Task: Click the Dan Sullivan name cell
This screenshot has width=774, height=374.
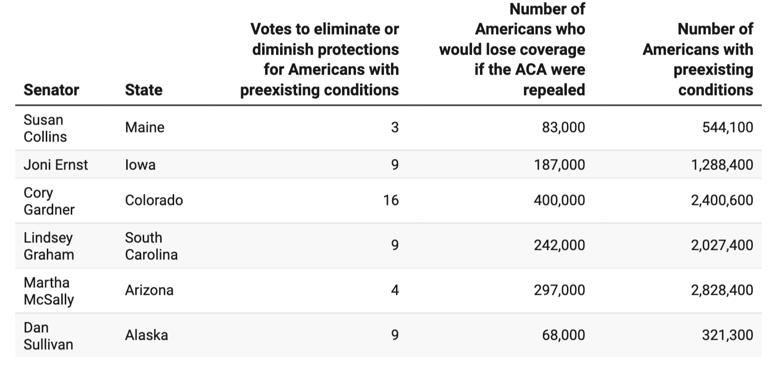Action: [x=48, y=336]
